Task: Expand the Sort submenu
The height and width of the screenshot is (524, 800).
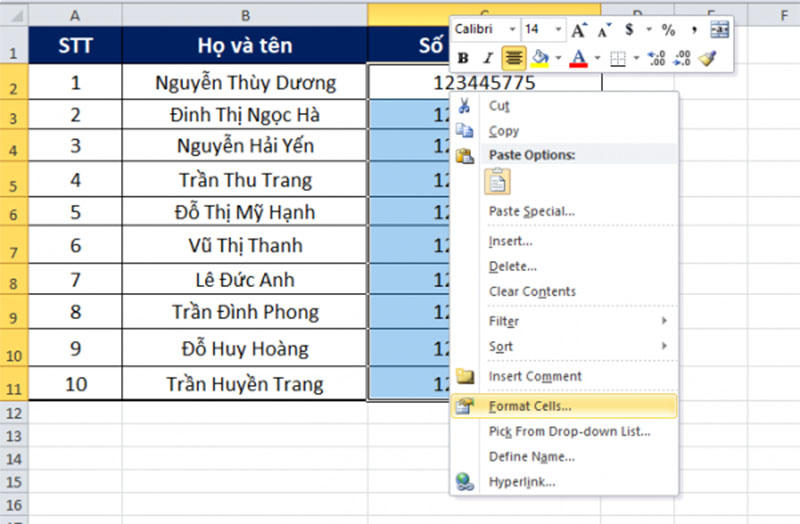Action: 664,346
